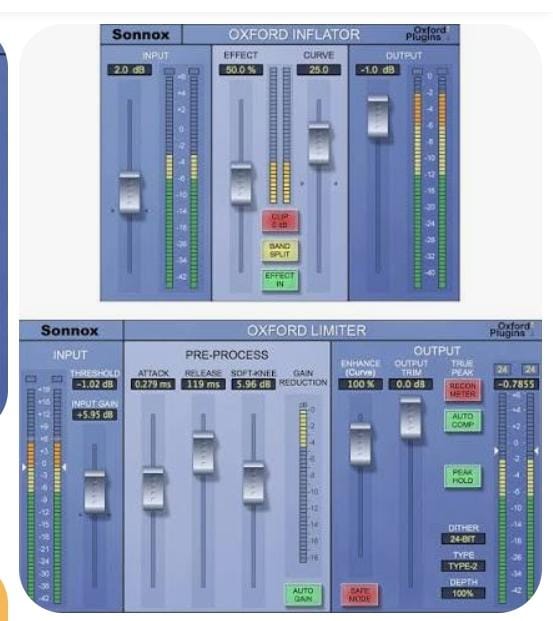Toggle the RECON METER button

[x=462, y=390]
